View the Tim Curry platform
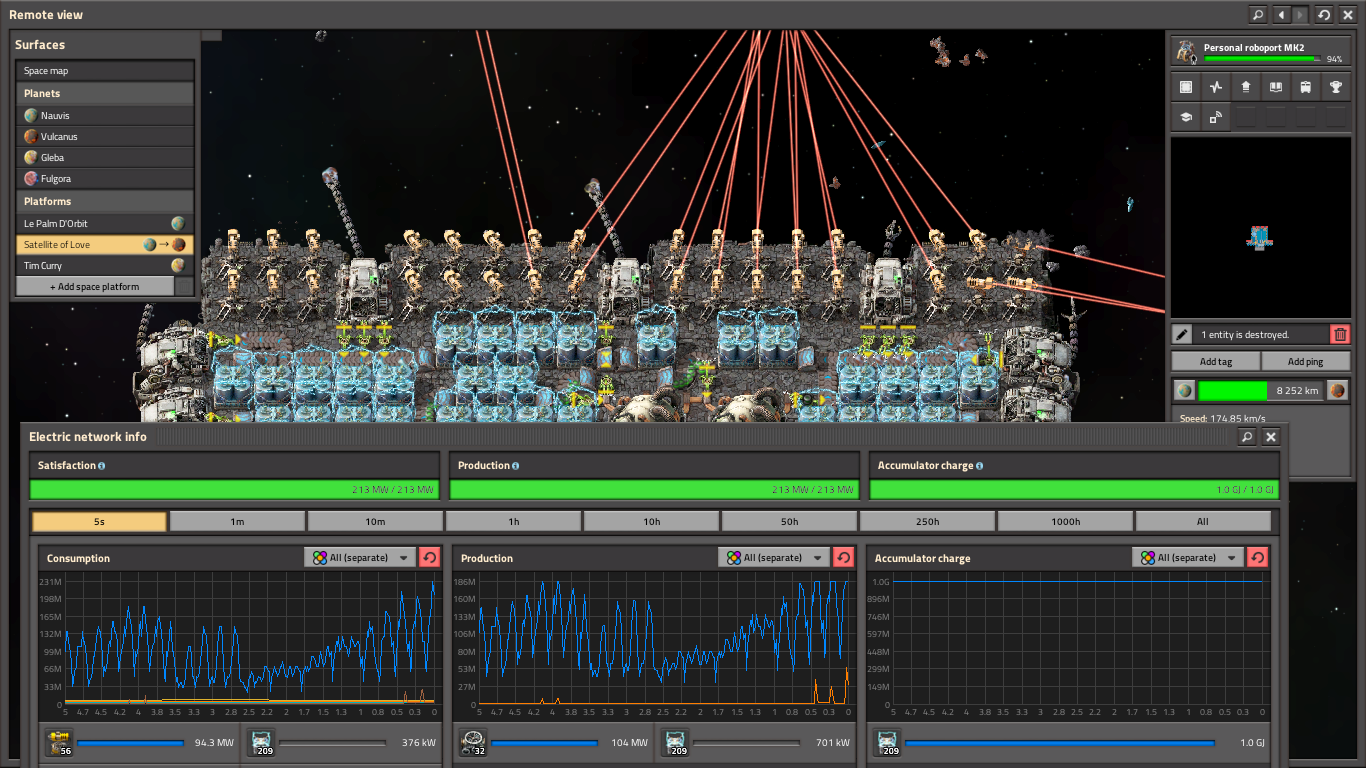The height and width of the screenshot is (768, 1366). click(x=105, y=266)
